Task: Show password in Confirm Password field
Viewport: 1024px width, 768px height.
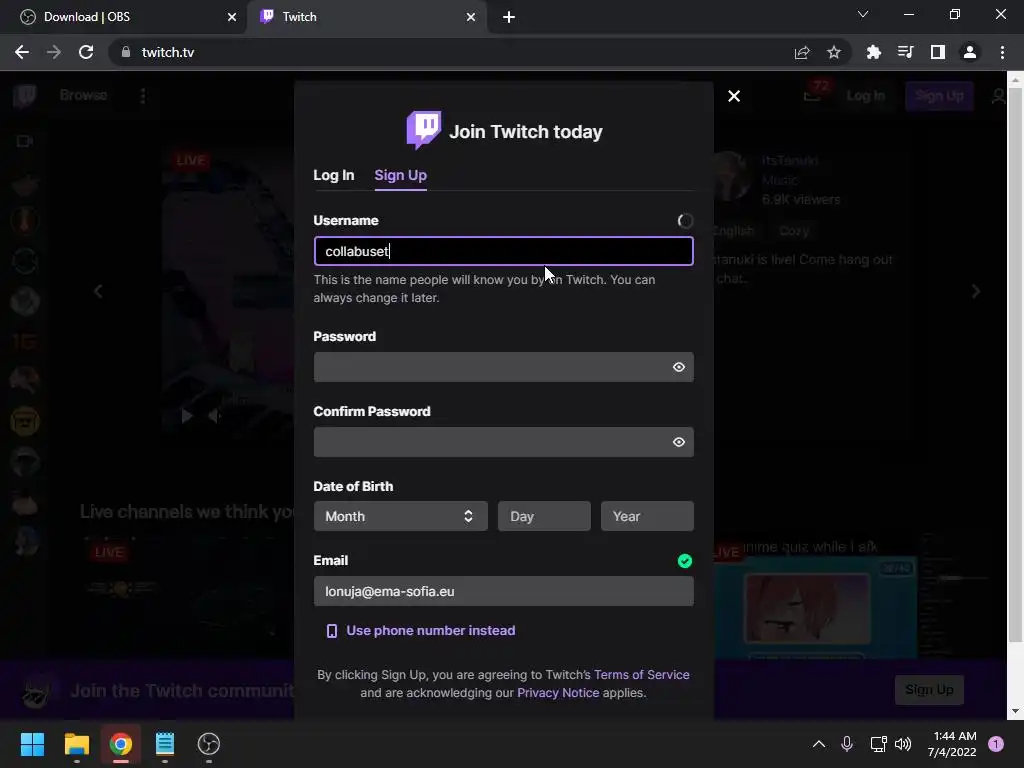Action: pyautogui.click(x=679, y=442)
